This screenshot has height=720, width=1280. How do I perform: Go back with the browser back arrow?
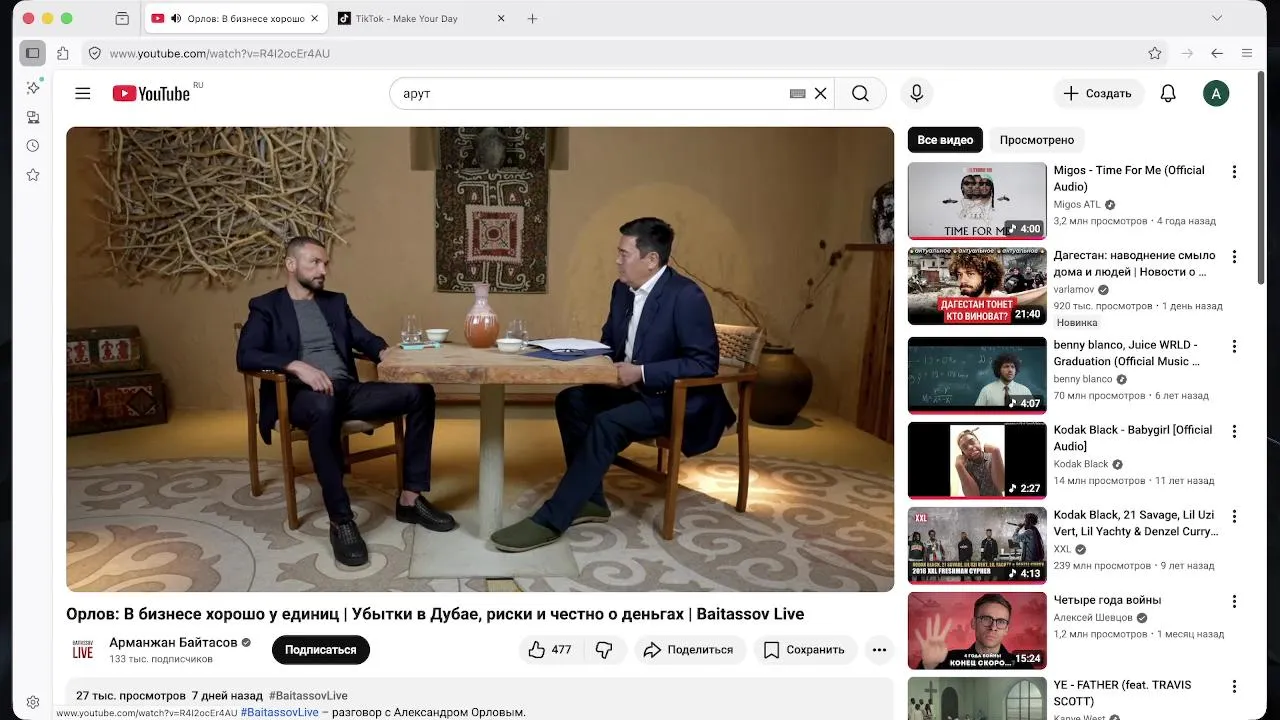tap(1217, 53)
